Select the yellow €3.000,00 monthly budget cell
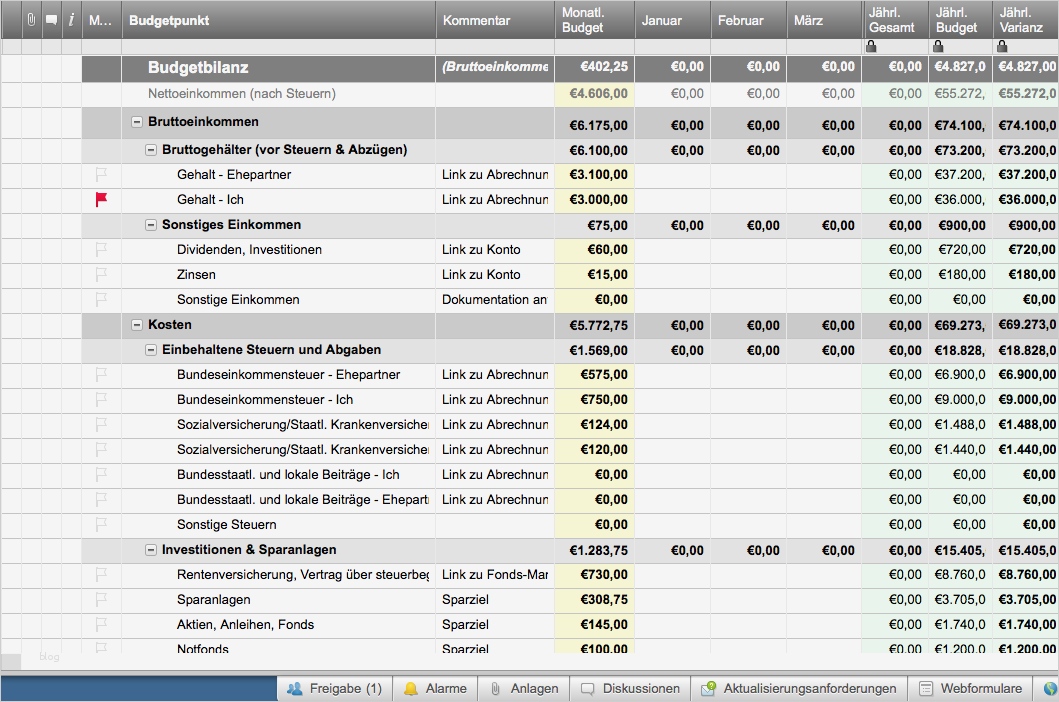 (x=594, y=200)
